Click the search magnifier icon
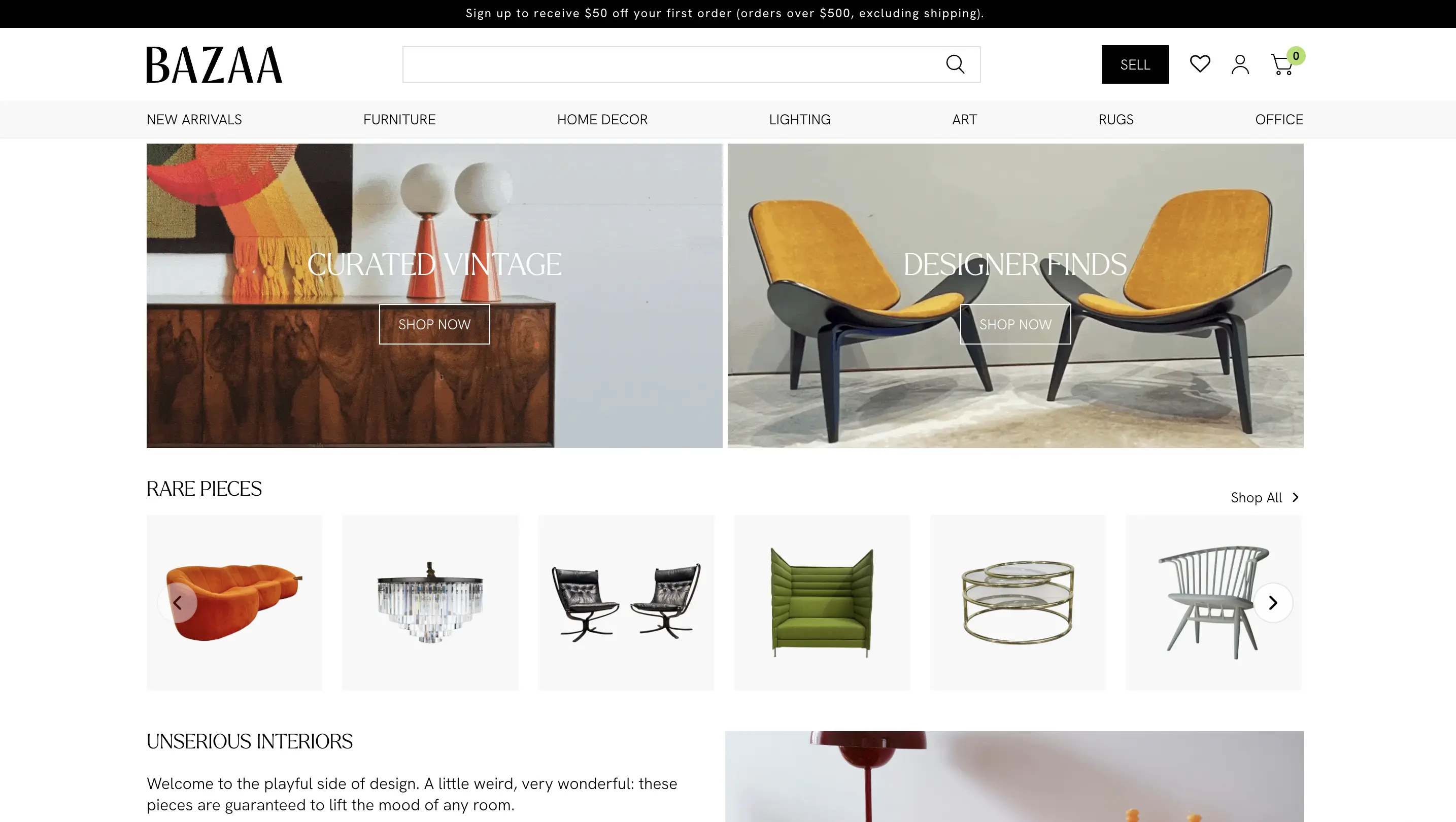The width and height of the screenshot is (1456, 822). [x=955, y=64]
